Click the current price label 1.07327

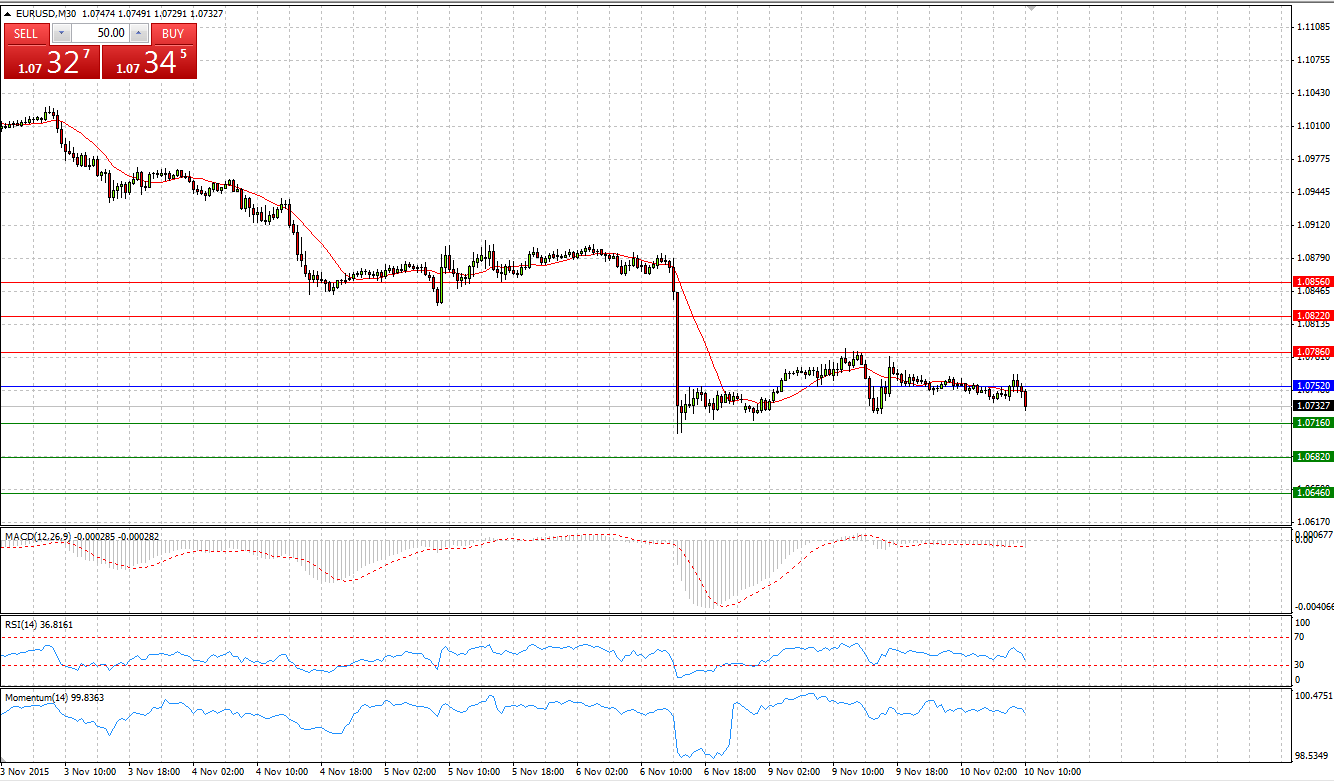(x=1312, y=406)
